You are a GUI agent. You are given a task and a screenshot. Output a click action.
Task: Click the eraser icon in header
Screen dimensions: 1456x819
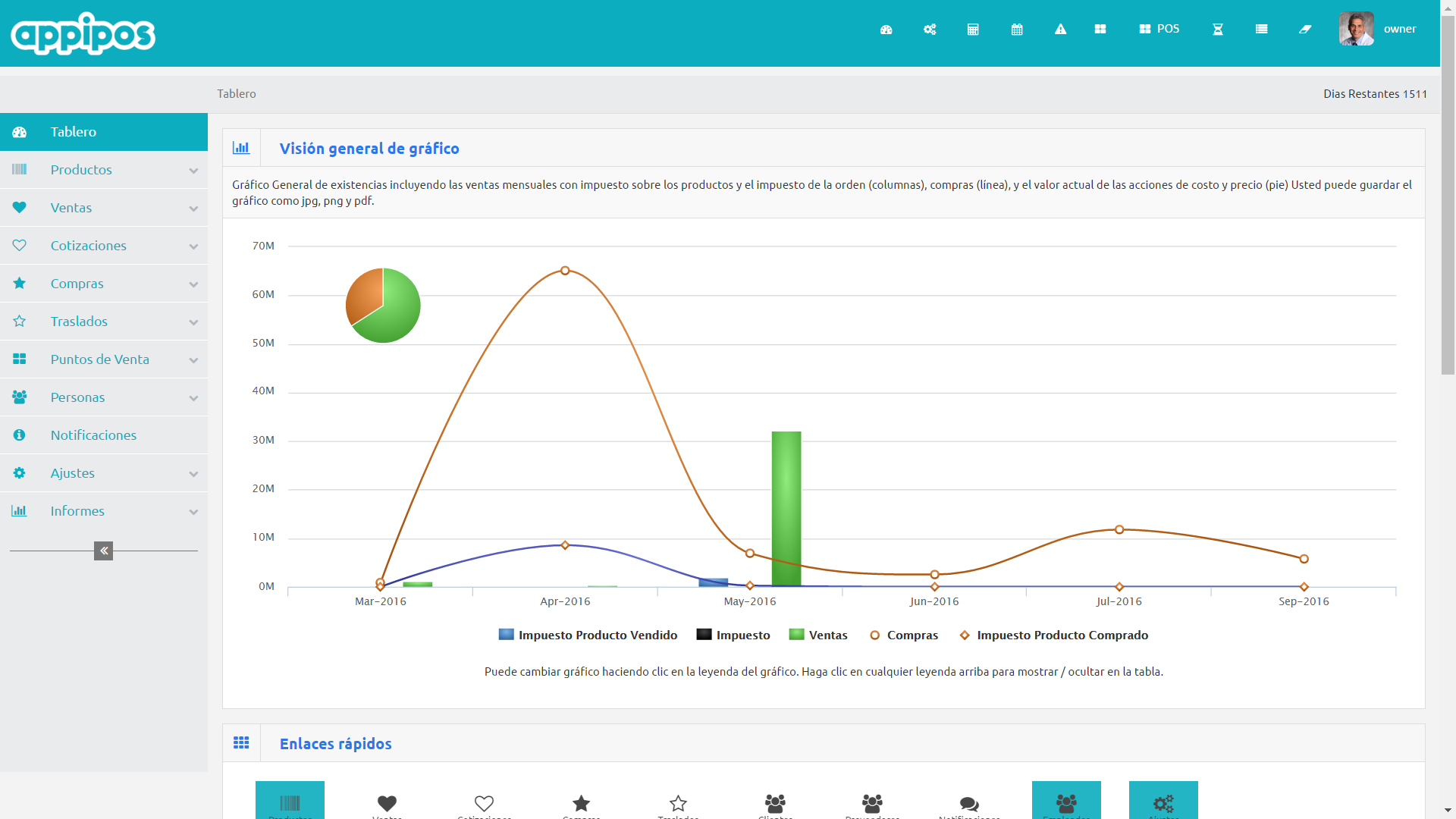pyautogui.click(x=1305, y=30)
